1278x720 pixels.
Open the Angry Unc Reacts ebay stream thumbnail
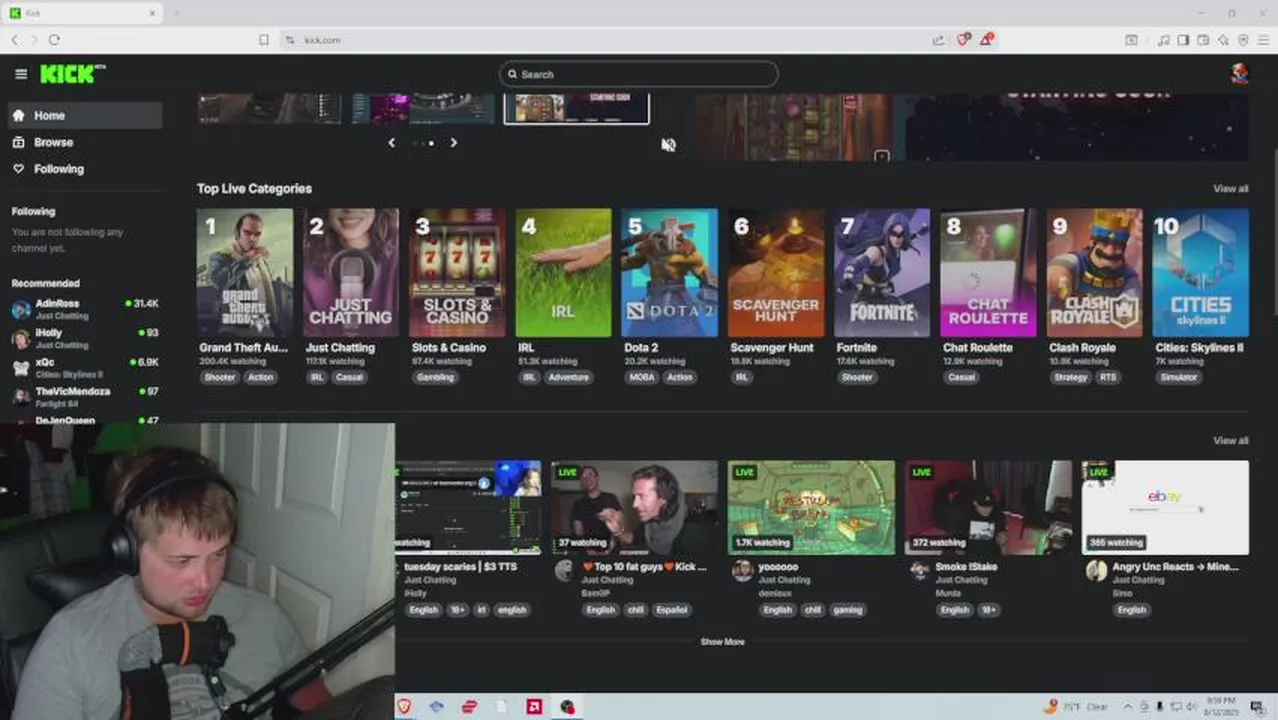coord(1165,507)
